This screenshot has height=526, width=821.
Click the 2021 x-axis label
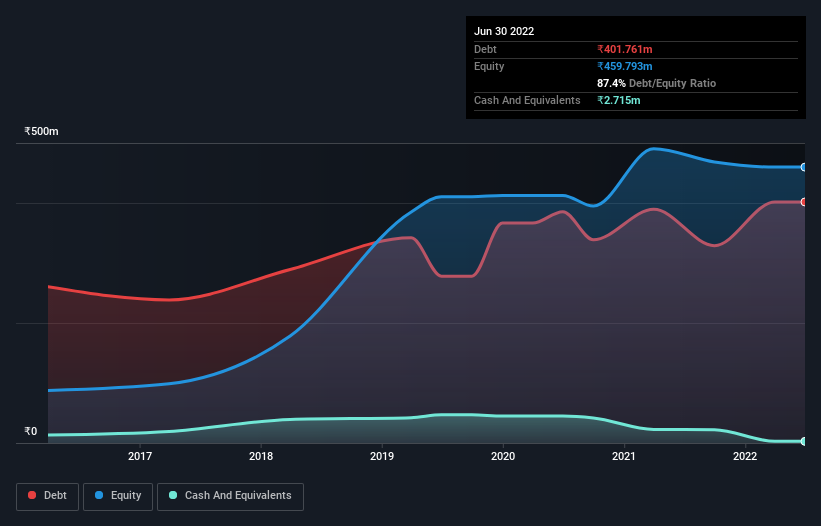624,456
